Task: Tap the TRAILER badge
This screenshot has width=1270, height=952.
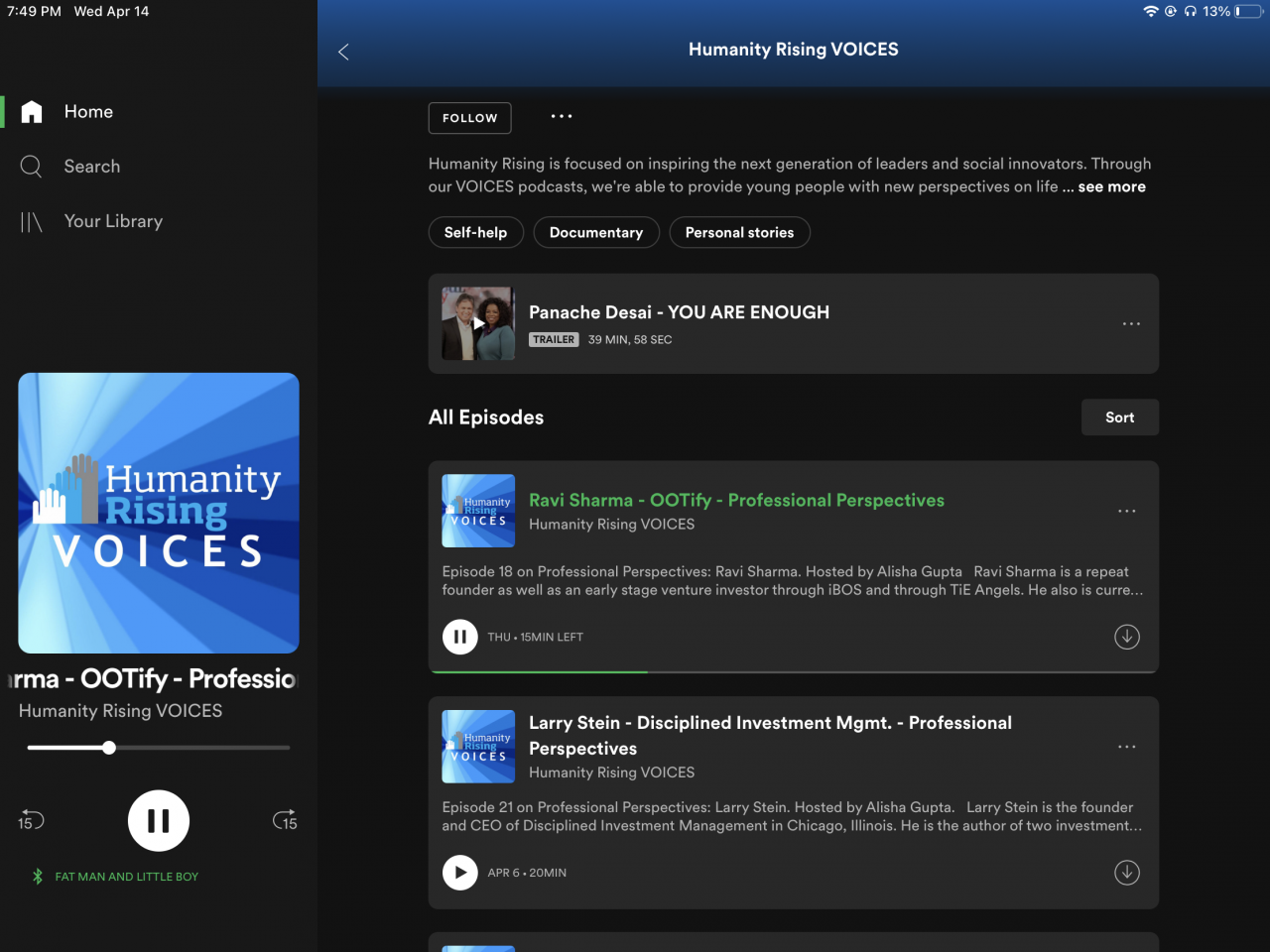Action: [554, 340]
